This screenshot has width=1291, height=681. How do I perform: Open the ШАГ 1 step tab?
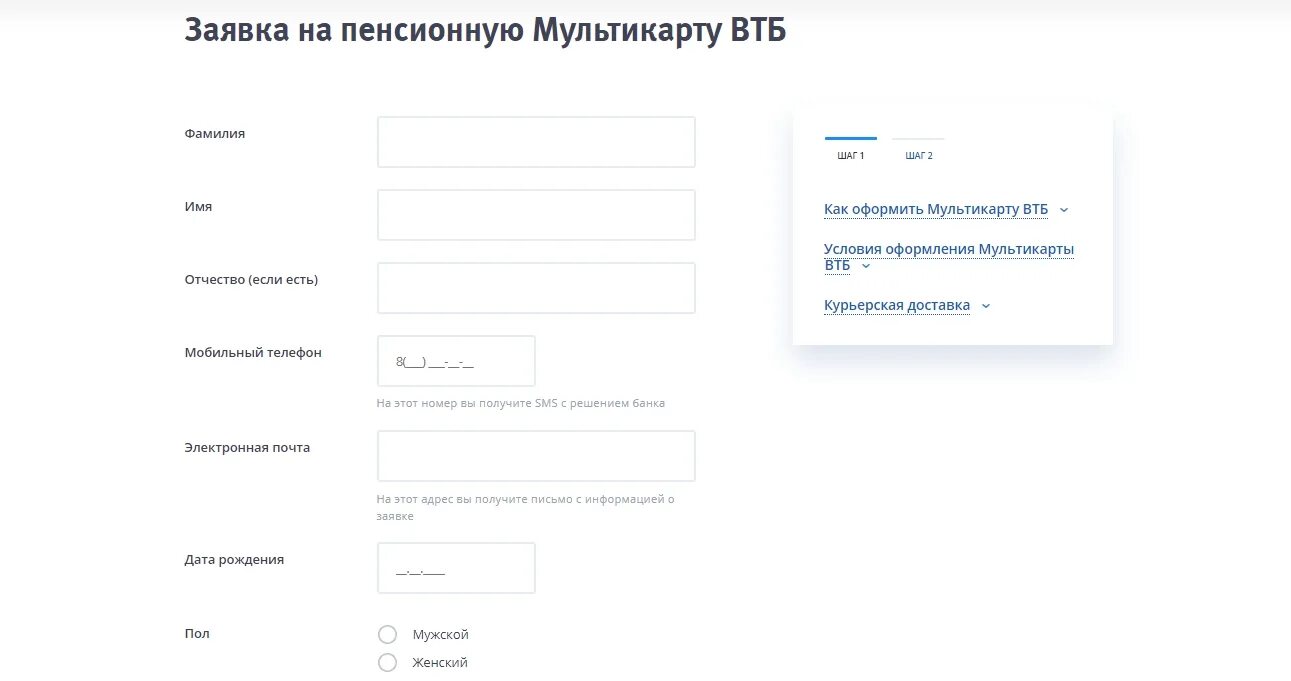pyautogui.click(x=851, y=149)
